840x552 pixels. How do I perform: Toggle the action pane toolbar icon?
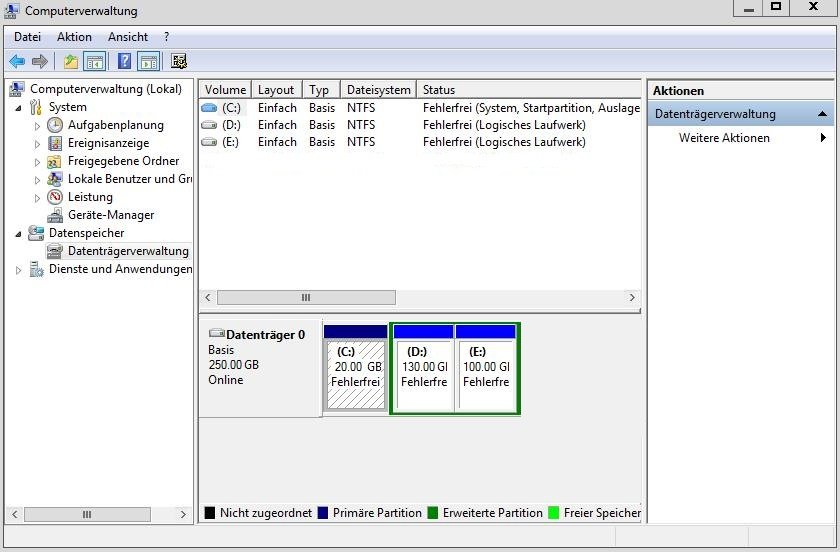(x=148, y=62)
